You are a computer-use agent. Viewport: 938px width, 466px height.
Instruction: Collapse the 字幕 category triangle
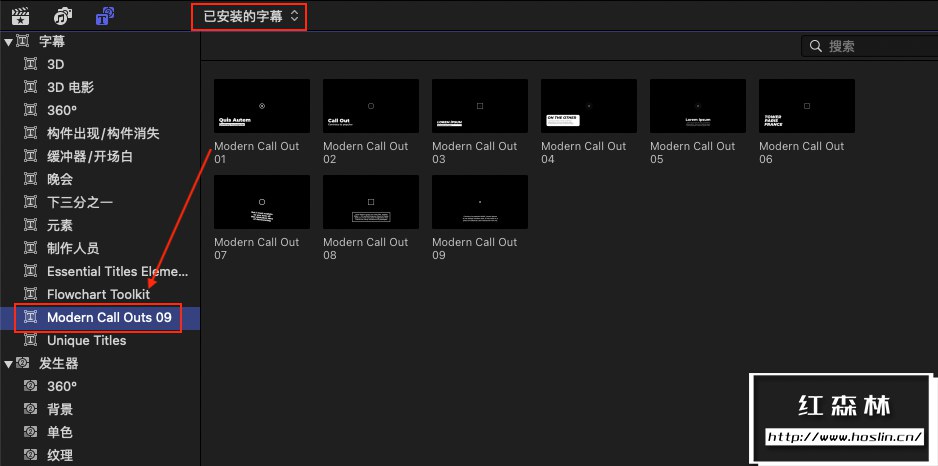coord(8,42)
